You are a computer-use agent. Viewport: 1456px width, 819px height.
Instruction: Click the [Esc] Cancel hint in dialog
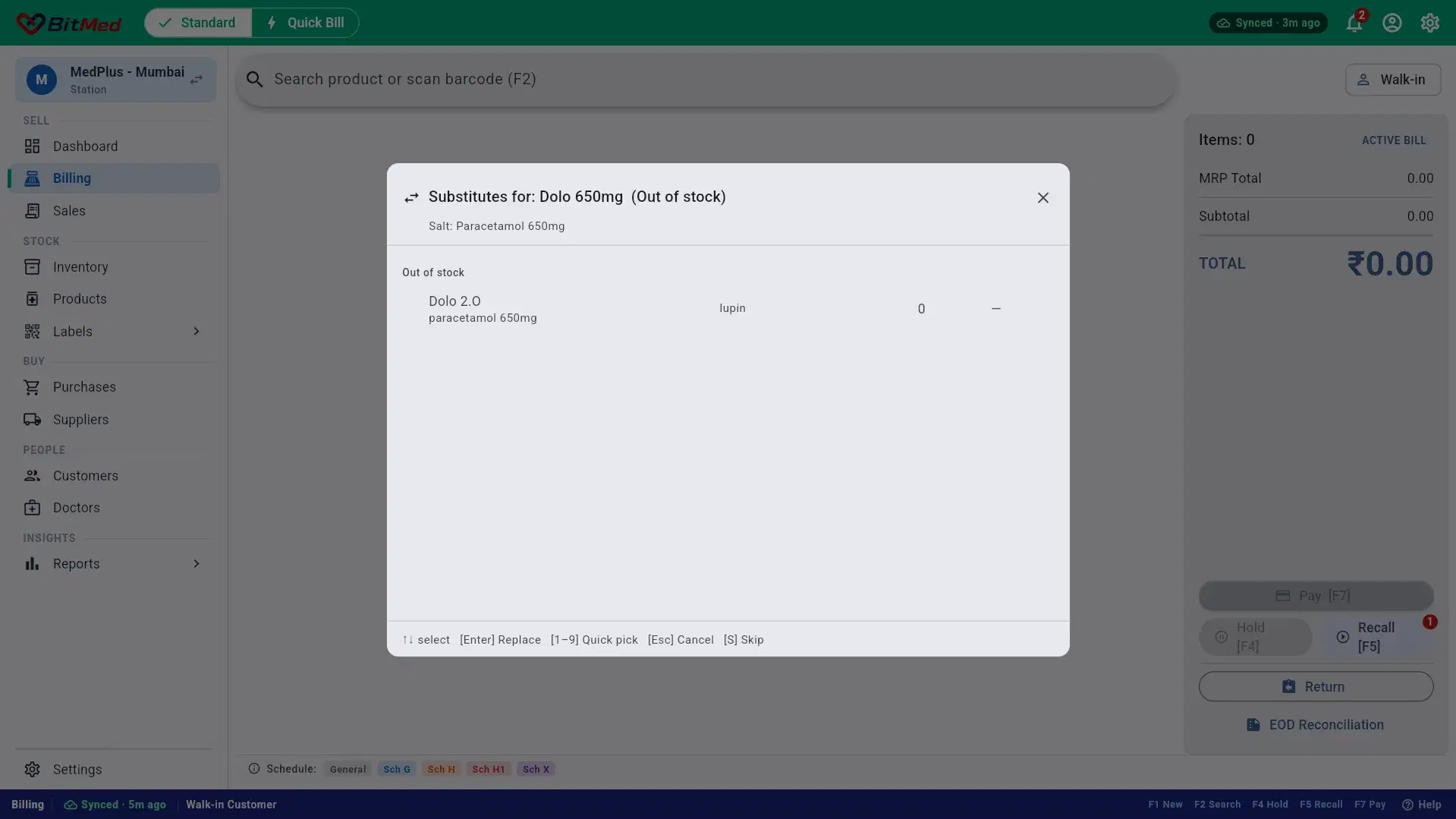[681, 640]
